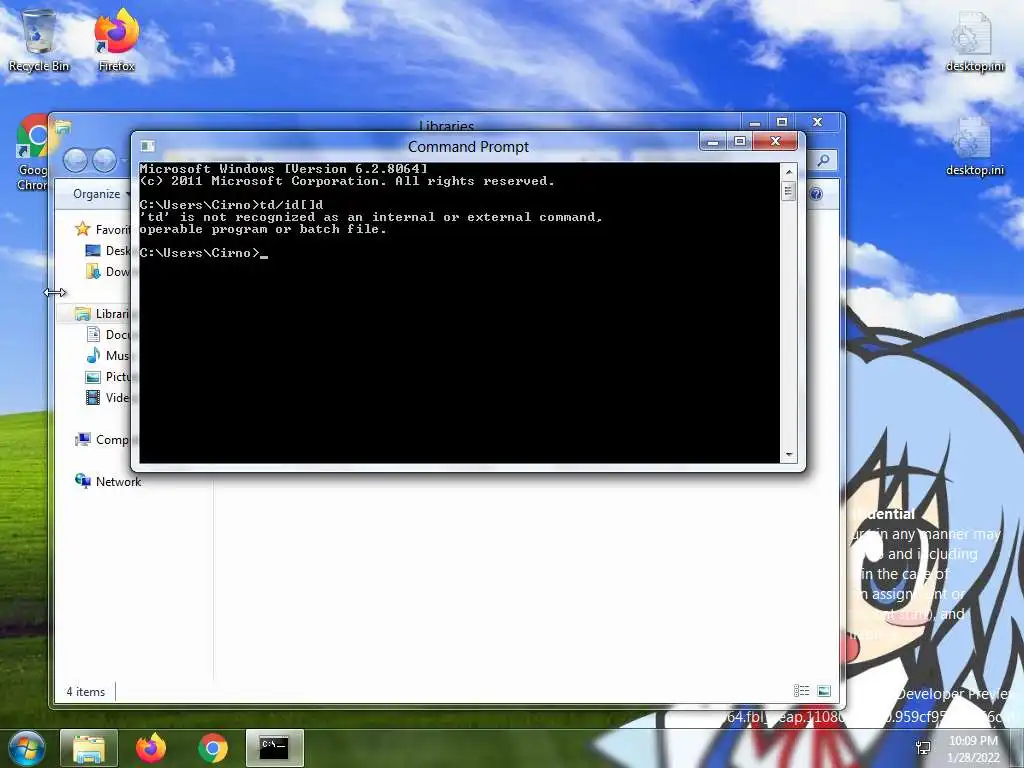Click the Back button in Libraries window
This screenshot has height=768, width=1024.
(75, 160)
